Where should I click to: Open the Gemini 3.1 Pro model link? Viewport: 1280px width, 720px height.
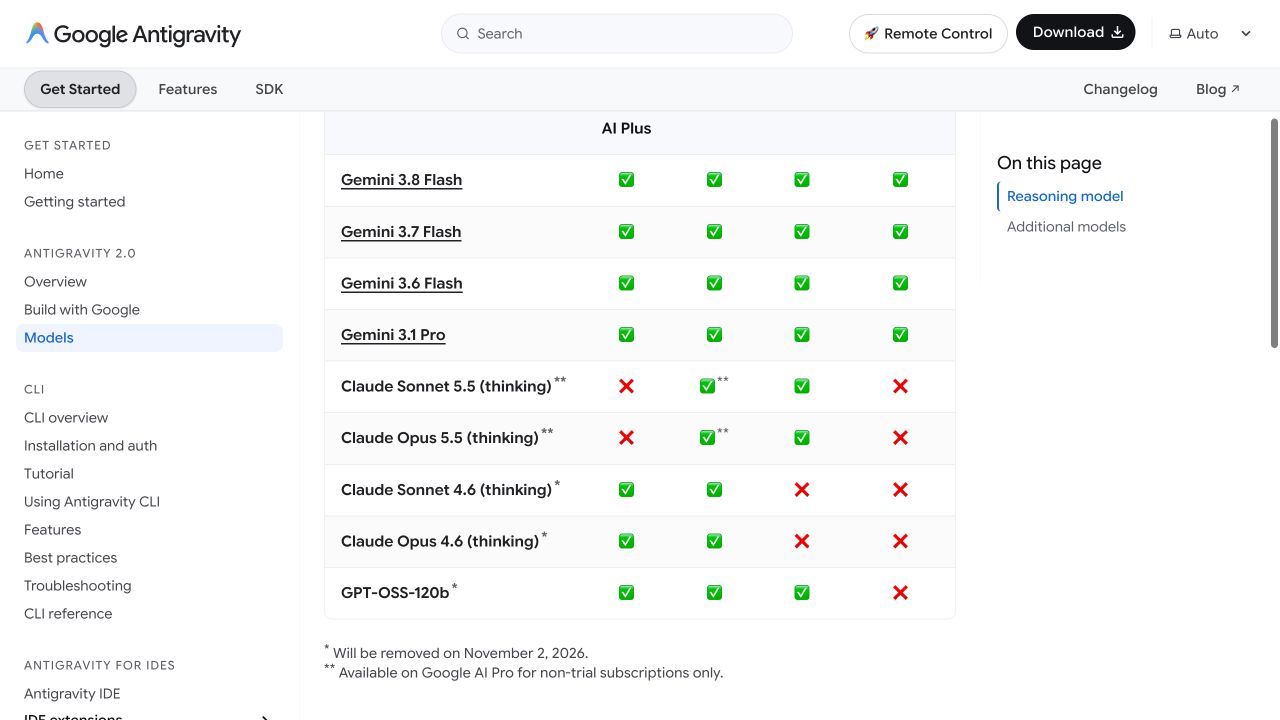393,335
